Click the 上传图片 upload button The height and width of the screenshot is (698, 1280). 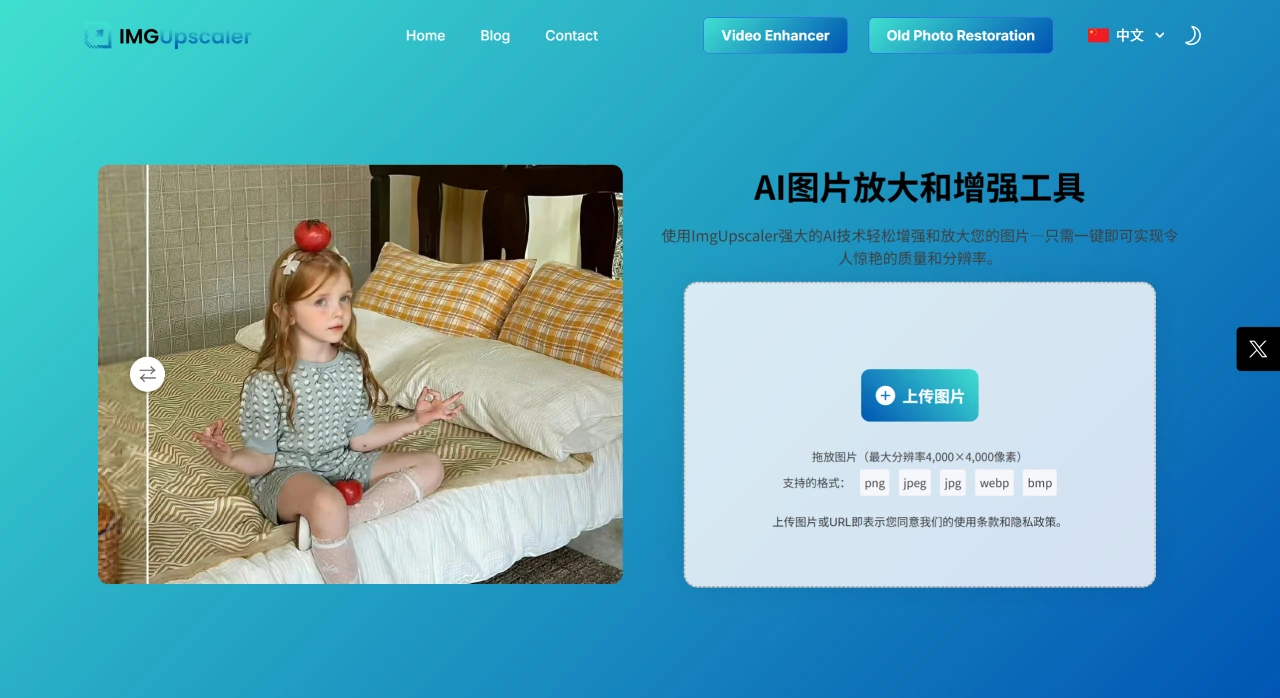coord(919,395)
